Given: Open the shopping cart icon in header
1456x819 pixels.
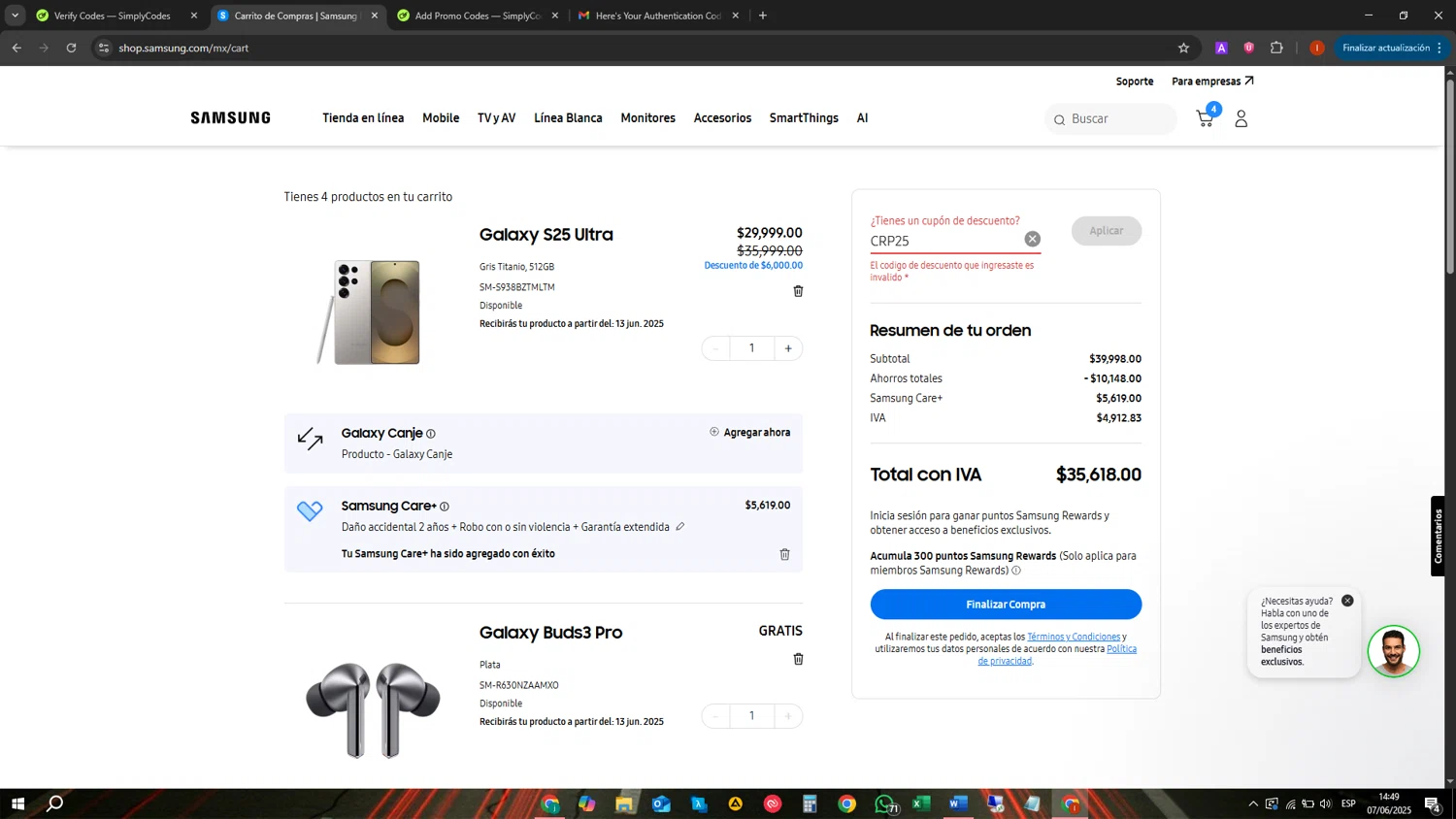Looking at the screenshot, I should tap(1206, 117).
